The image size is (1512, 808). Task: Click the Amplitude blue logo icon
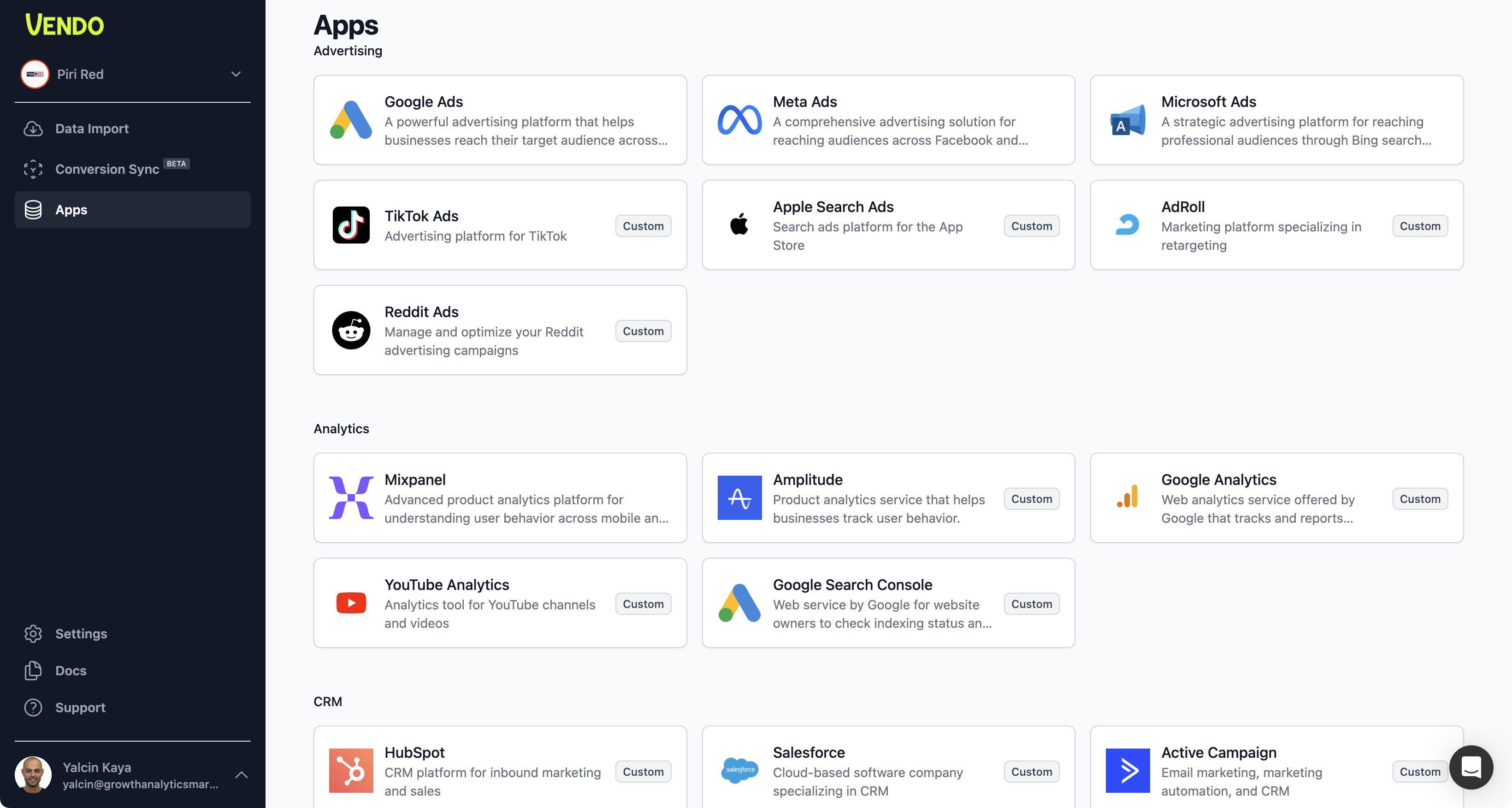pos(739,498)
